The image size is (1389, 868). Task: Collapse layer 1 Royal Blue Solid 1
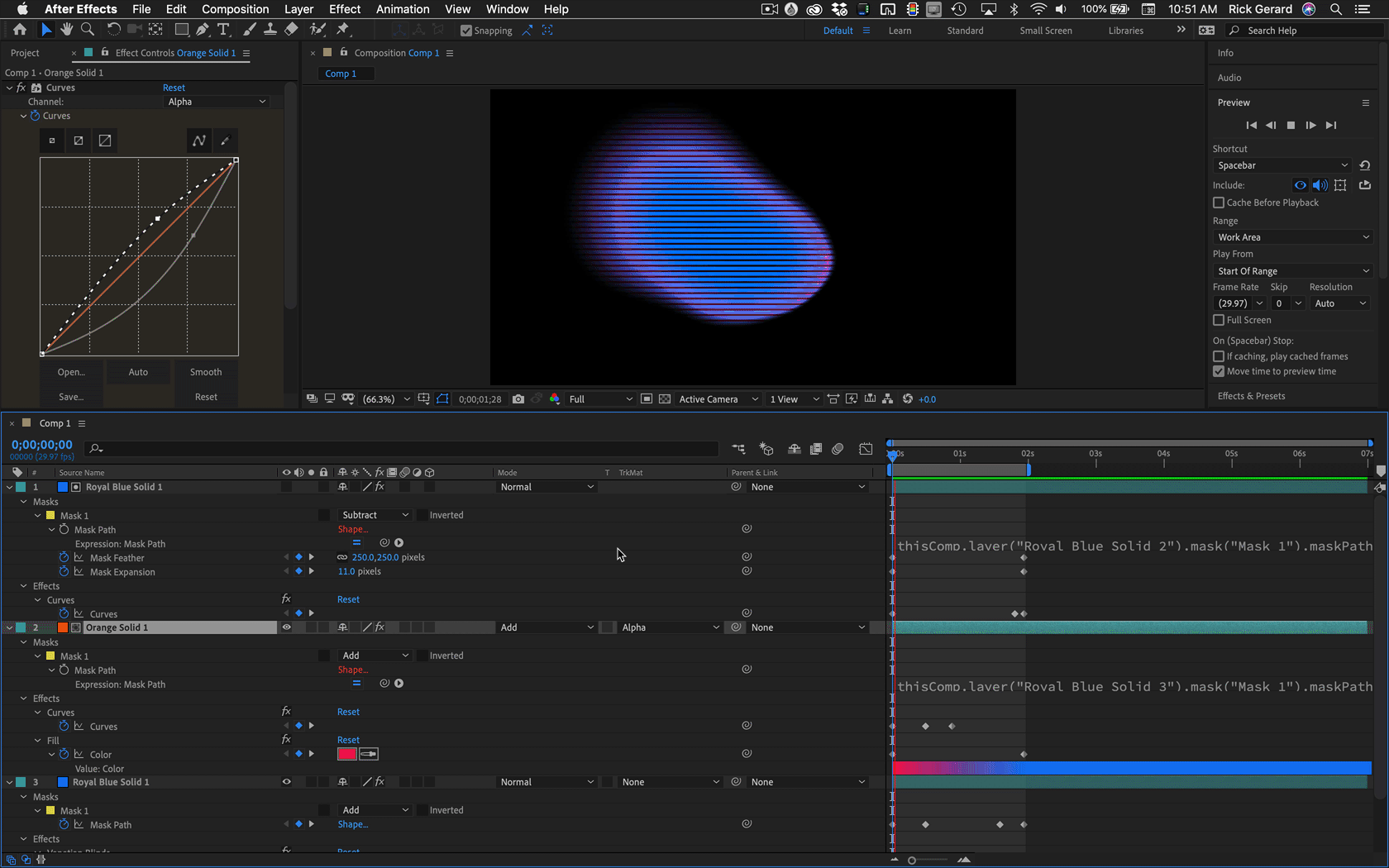pyautogui.click(x=9, y=487)
